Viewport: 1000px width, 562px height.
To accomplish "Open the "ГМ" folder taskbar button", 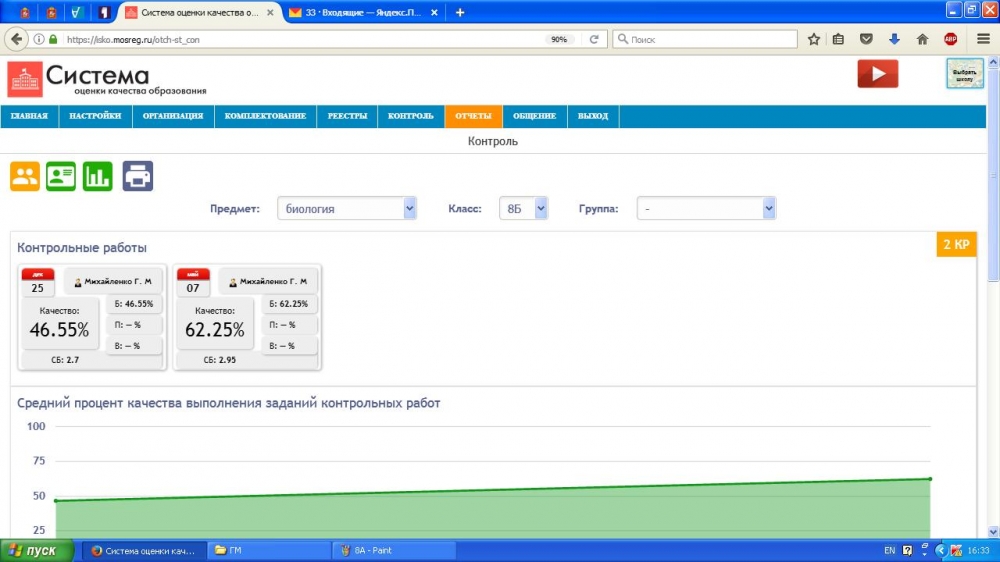I will coord(270,551).
